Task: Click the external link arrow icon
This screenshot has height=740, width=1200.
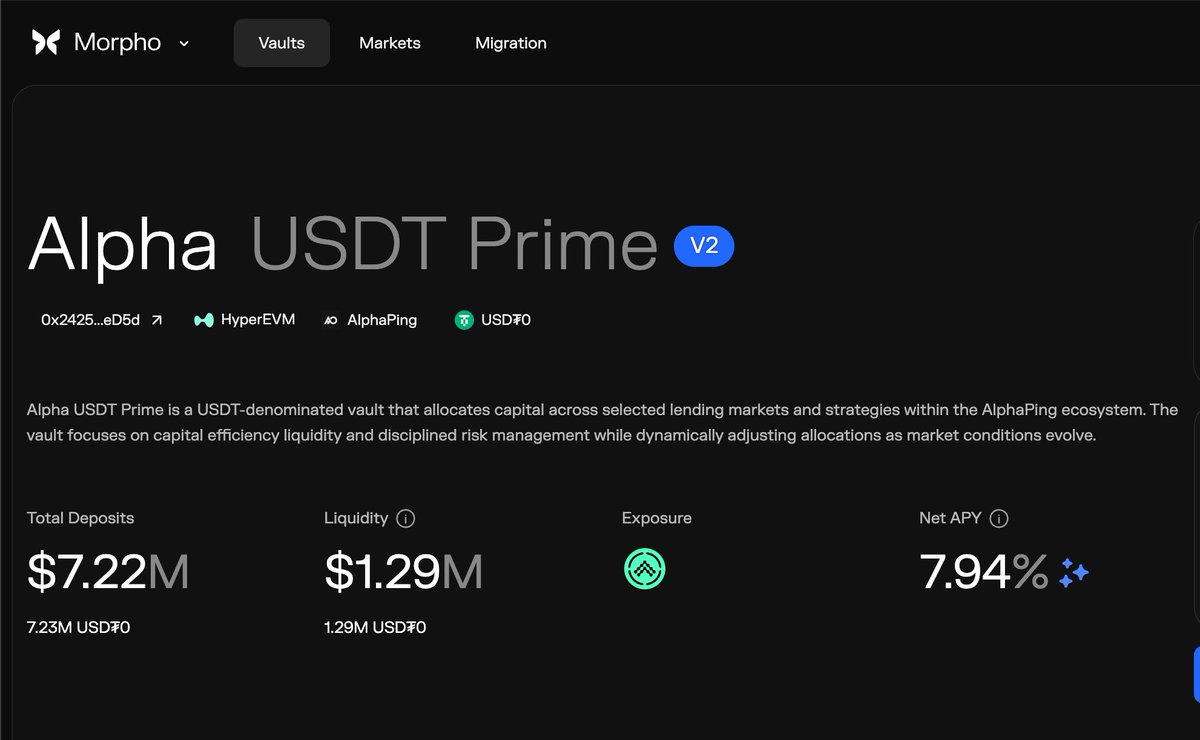Action: pos(156,320)
